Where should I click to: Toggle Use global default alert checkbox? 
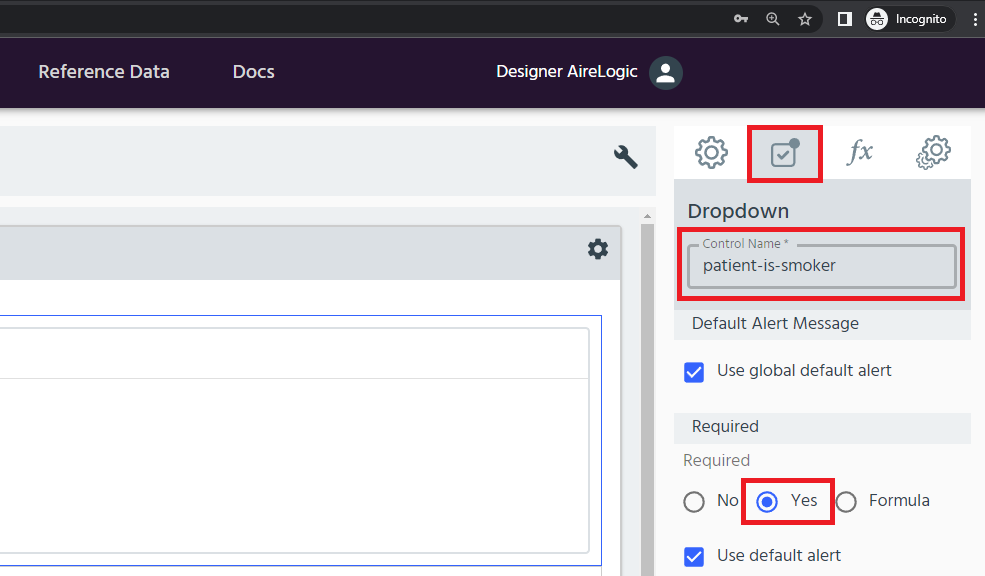pos(694,372)
